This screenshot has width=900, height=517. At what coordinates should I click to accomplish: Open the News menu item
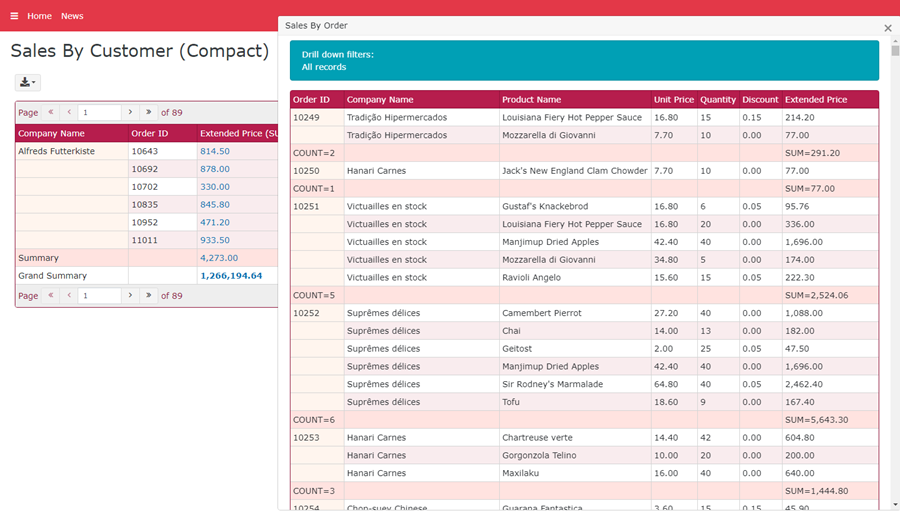[x=72, y=16]
